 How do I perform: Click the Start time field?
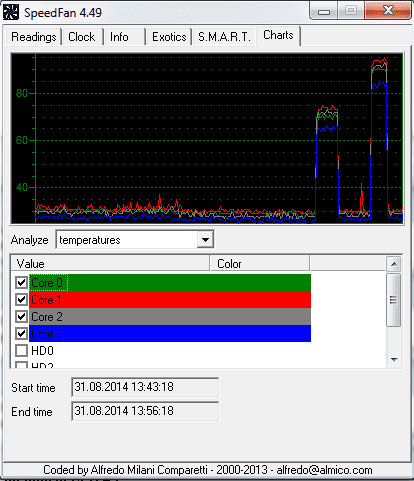(x=145, y=387)
